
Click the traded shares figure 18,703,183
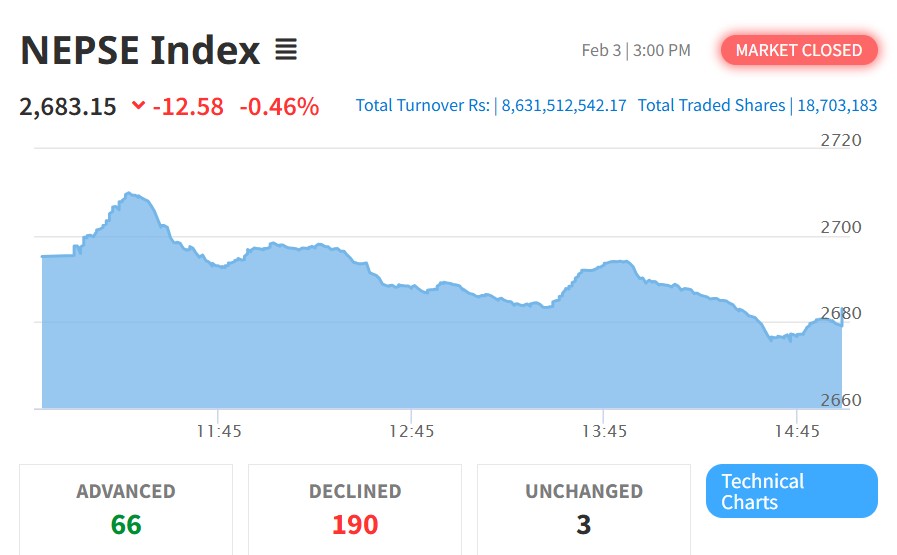click(x=837, y=105)
